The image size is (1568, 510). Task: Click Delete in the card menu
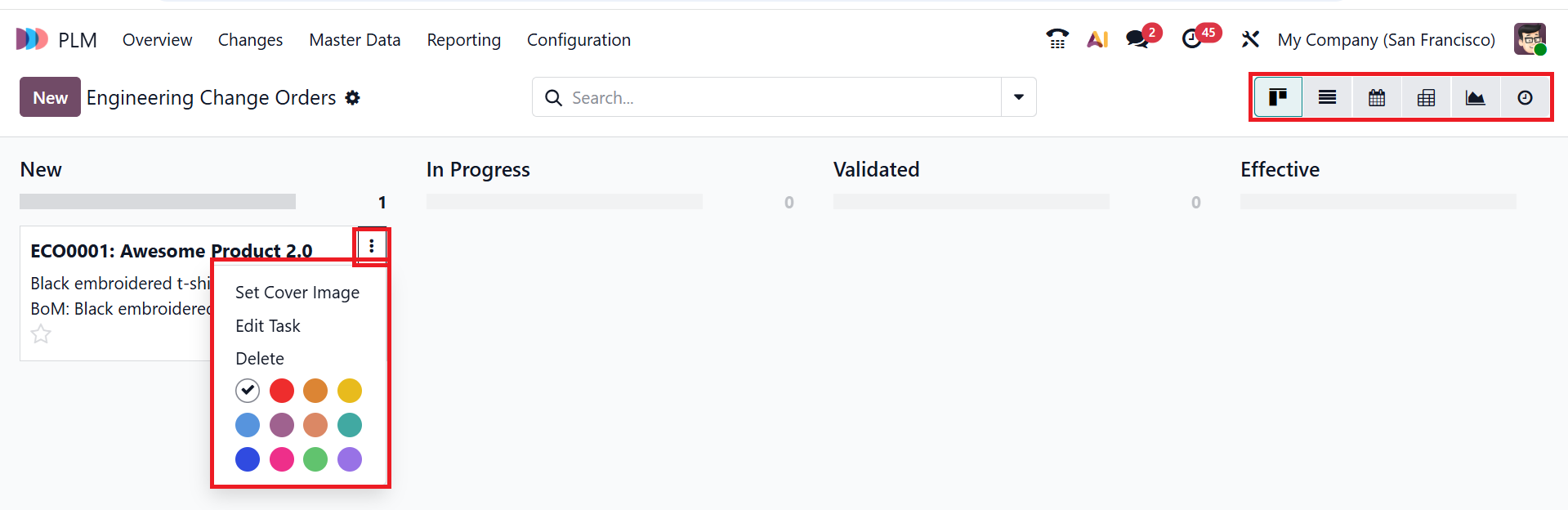click(x=260, y=359)
